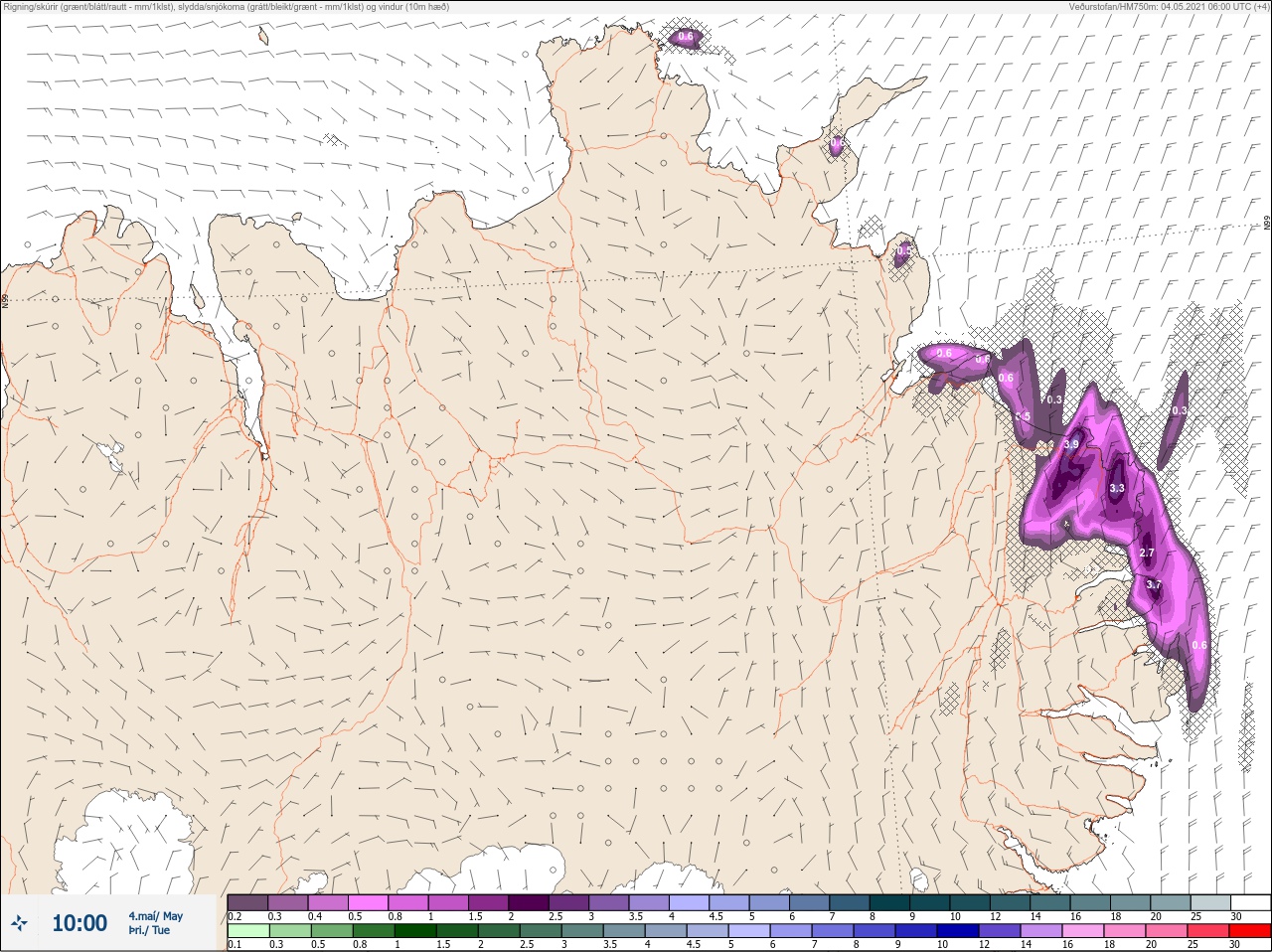Select the upper legend swatch starting at 0.2
The height and width of the screenshot is (952, 1272).
point(247,902)
